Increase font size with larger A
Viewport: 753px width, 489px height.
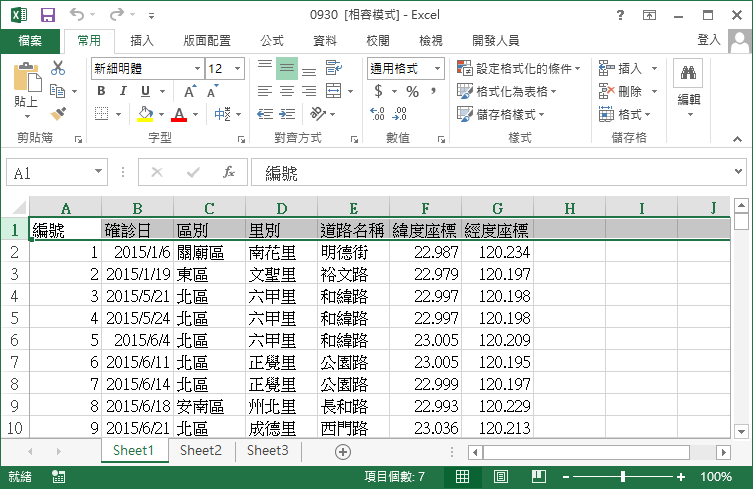point(190,91)
